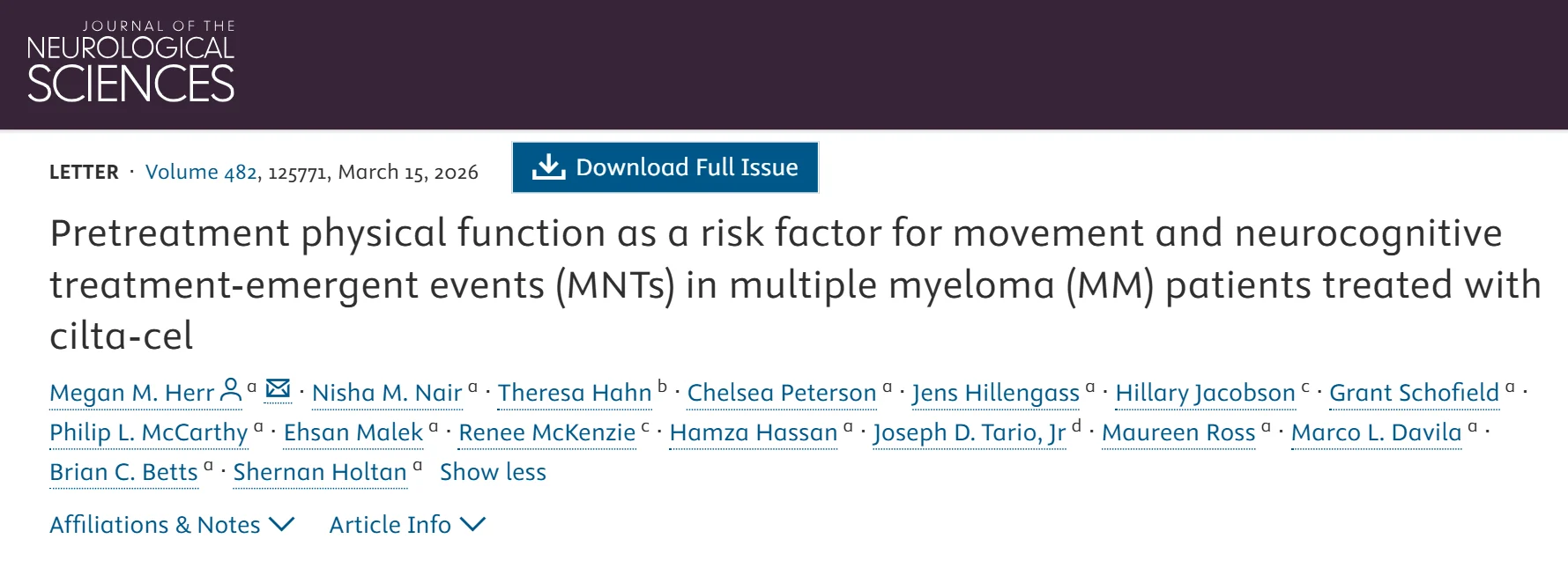
Task: Click the Download Full Issue button
Action: pyautogui.click(x=665, y=166)
